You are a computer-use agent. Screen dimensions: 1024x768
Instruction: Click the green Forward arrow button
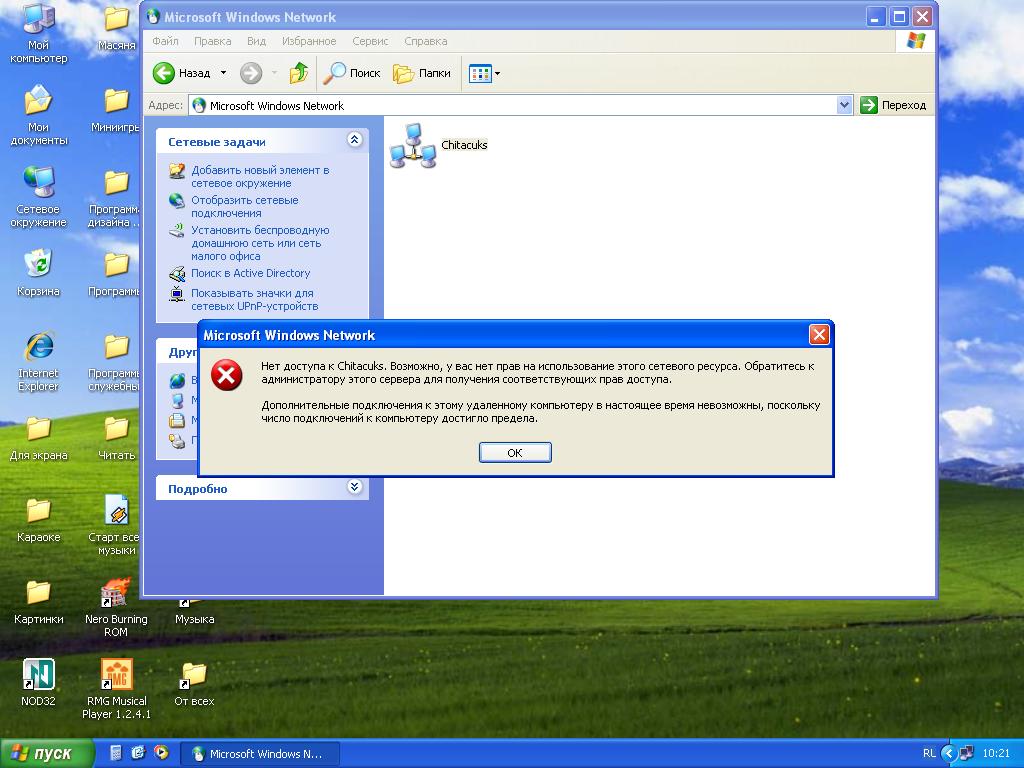(251, 73)
